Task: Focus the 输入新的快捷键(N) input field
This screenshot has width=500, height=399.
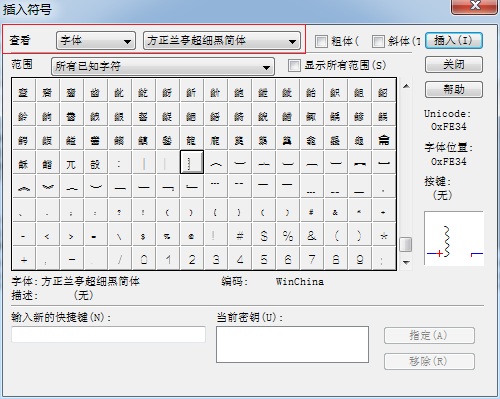Action: (x=109, y=334)
